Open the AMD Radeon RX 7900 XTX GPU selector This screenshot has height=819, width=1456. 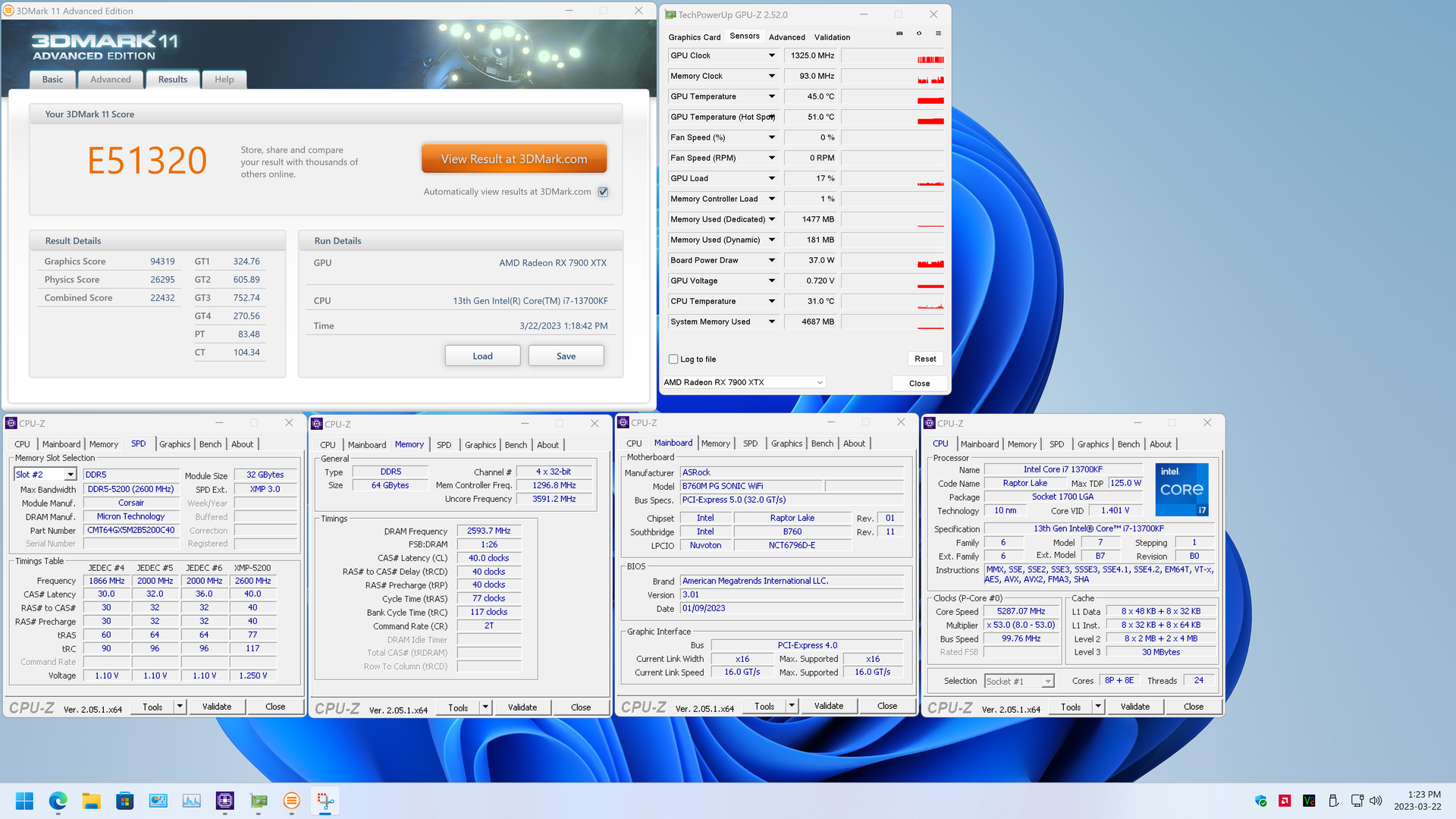(x=744, y=382)
